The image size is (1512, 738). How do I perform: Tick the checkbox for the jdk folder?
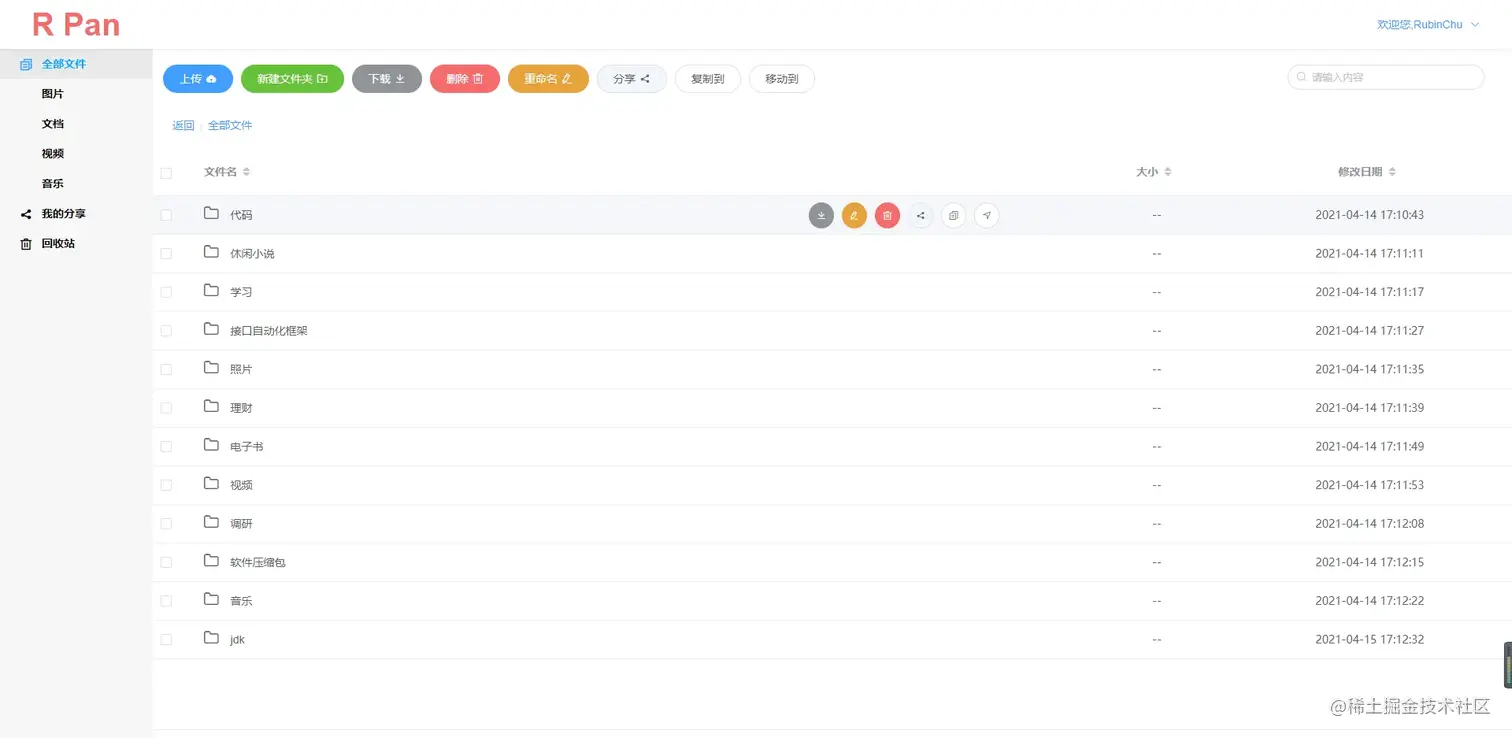(166, 639)
